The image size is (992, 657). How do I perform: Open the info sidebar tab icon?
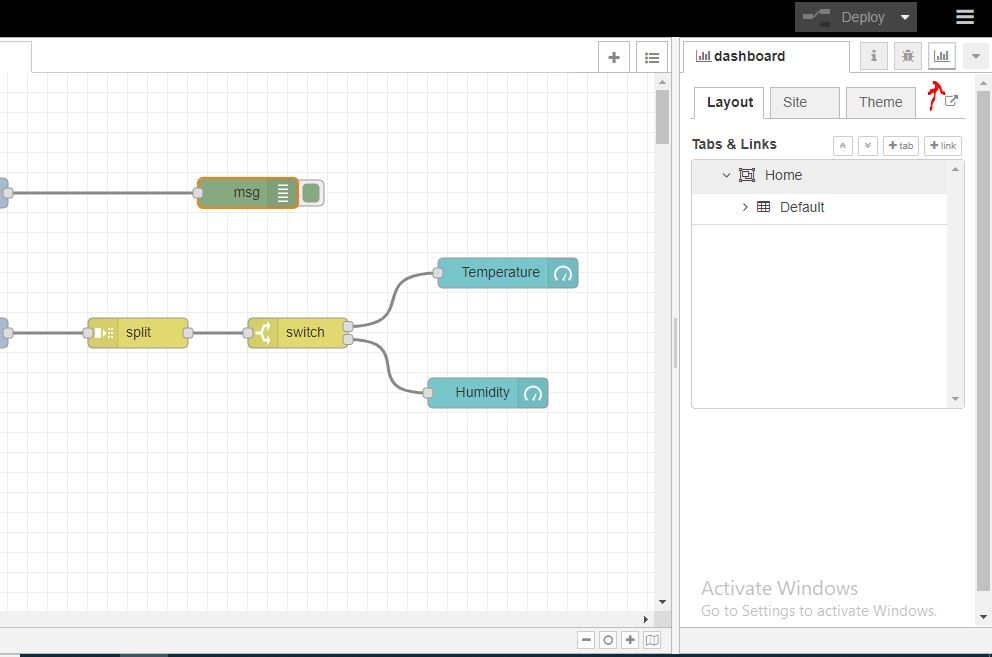click(x=874, y=56)
